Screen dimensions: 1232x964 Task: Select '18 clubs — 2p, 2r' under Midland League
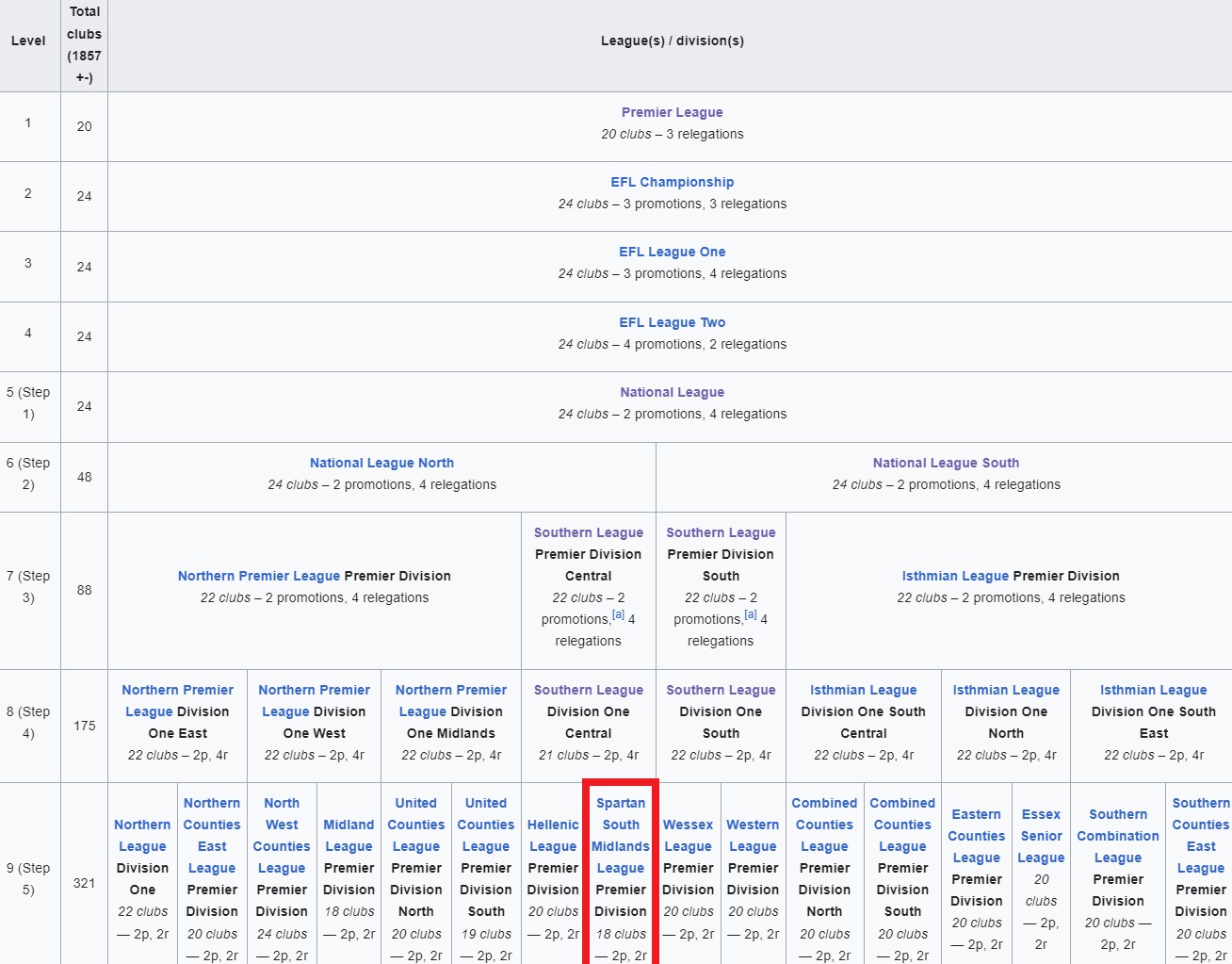point(349,923)
